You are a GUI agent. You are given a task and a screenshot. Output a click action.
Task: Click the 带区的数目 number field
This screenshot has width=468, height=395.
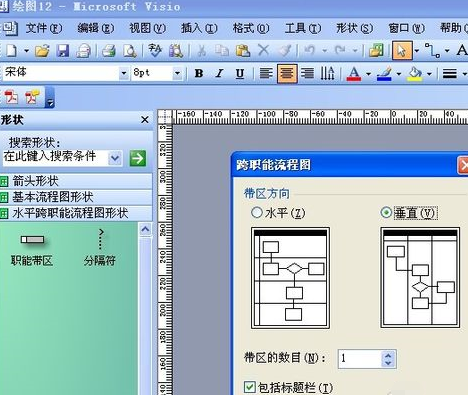(x=359, y=359)
